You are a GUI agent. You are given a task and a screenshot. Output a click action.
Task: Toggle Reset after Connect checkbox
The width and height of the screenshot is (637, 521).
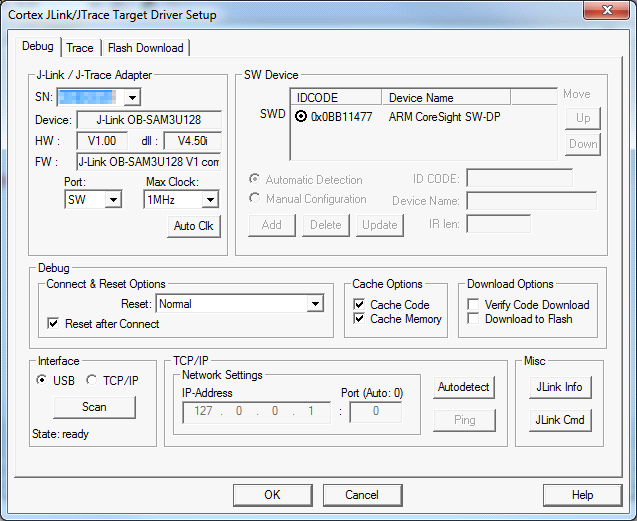53,323
